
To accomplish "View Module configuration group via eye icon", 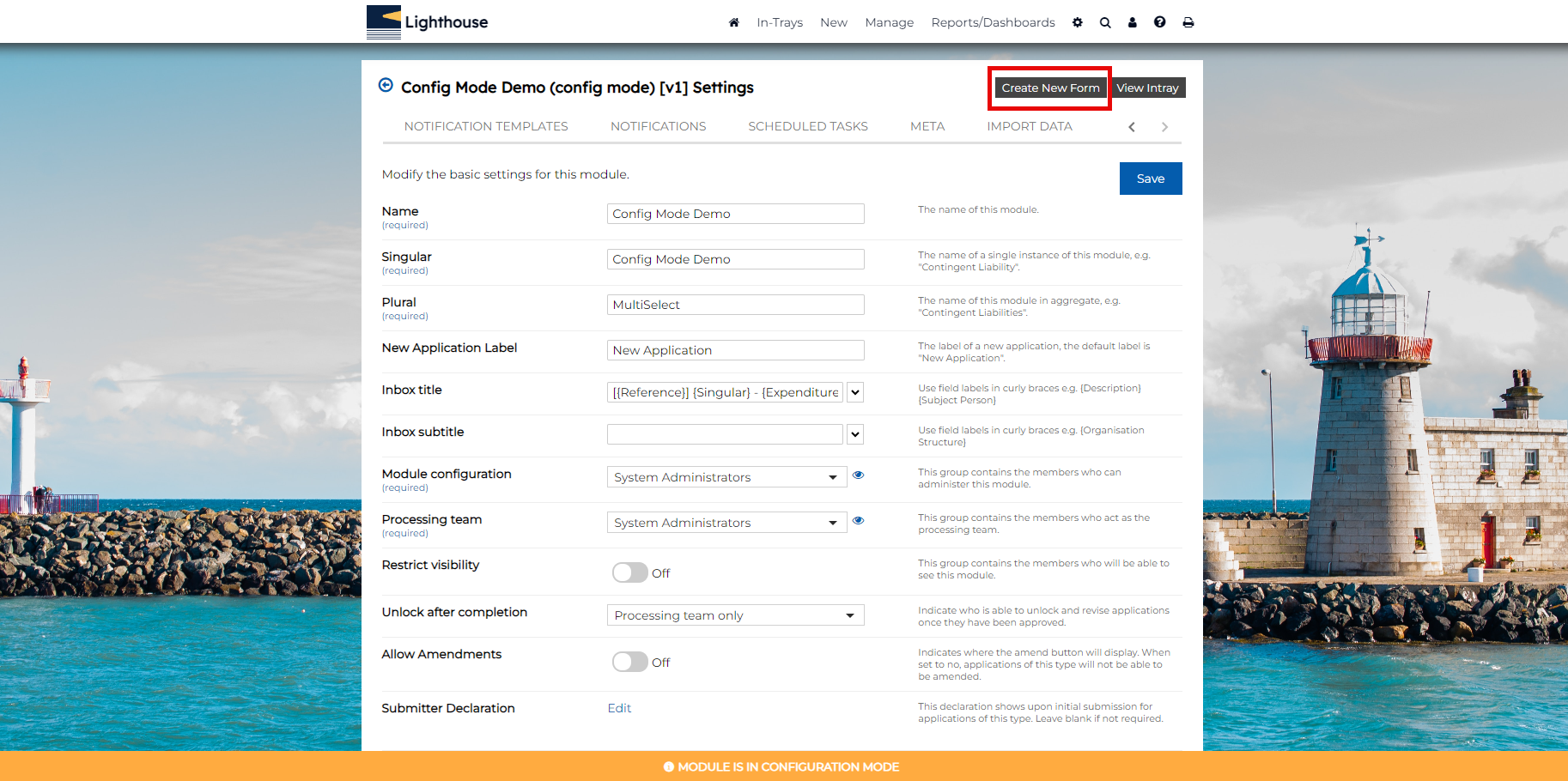I will [858, 475].
